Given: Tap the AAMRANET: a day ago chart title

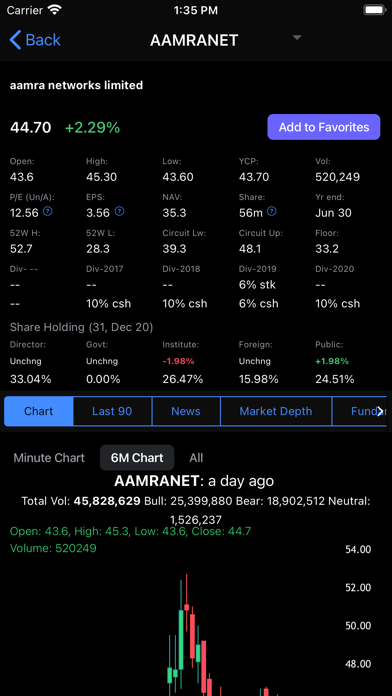Looking at the screenshot, I should tap(194, 481).
